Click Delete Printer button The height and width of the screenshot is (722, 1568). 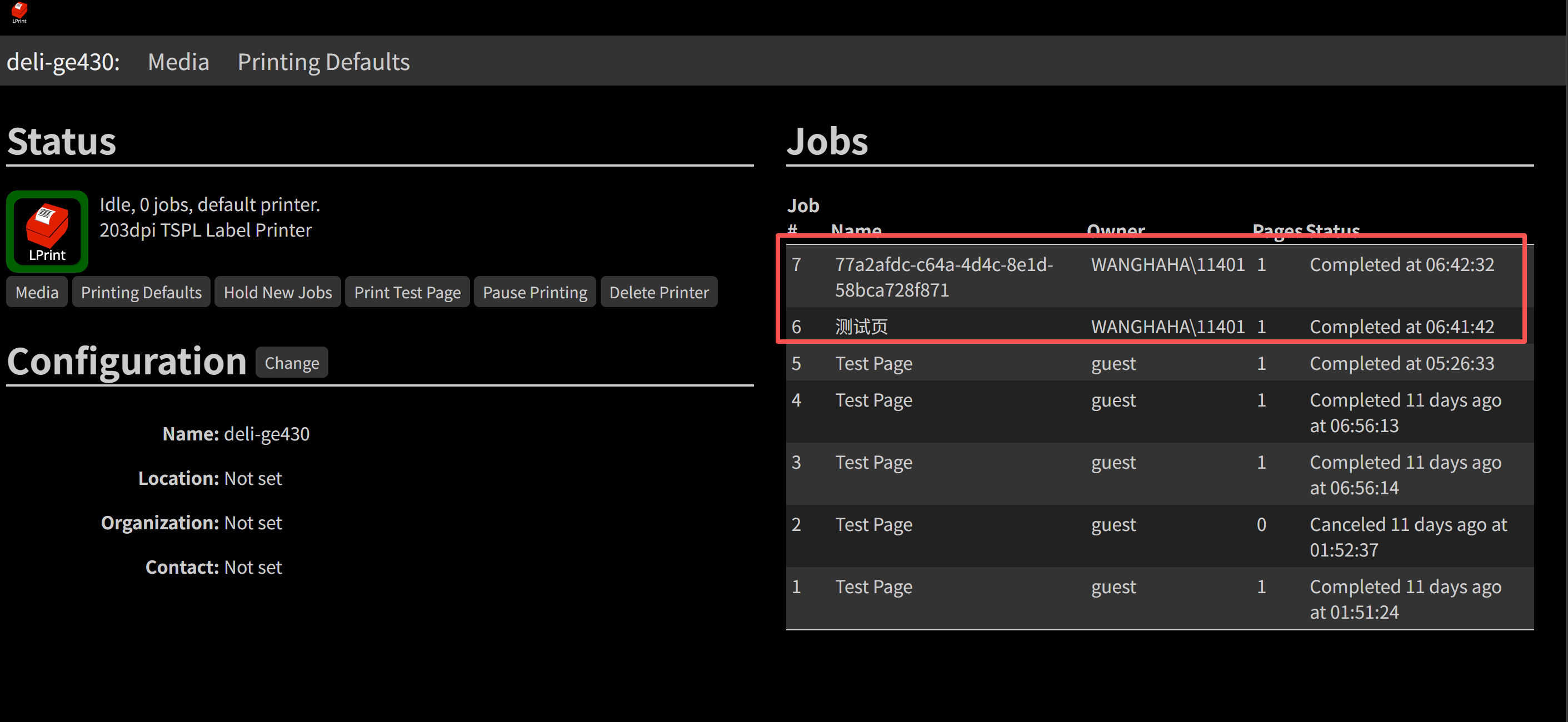658,292
